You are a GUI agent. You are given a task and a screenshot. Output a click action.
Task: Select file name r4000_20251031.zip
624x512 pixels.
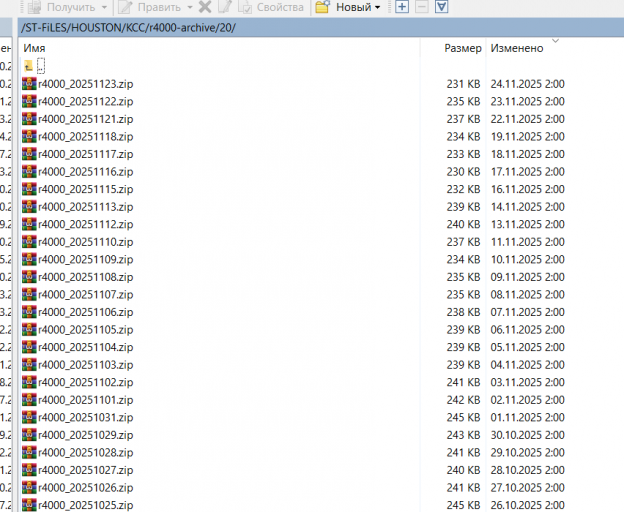(86, 417)
